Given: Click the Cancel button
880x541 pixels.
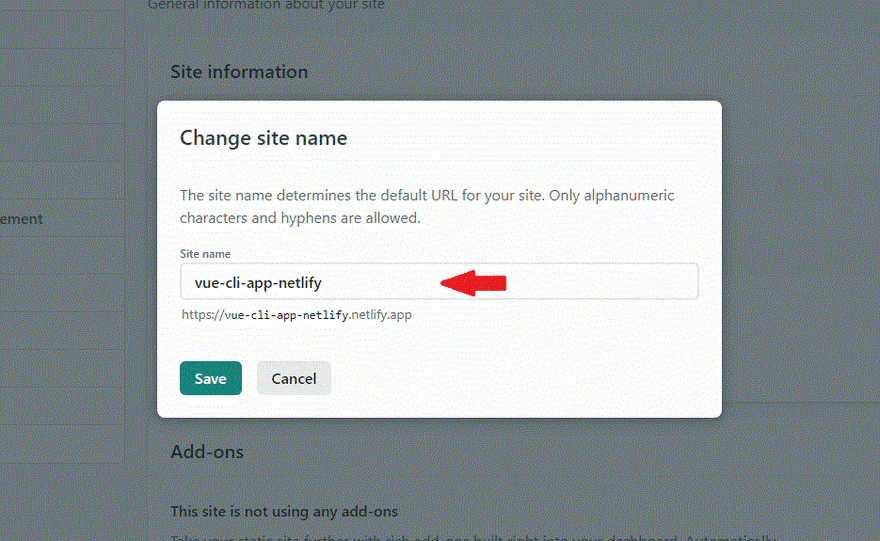Looking at the screenshot, I should (294, 378).
